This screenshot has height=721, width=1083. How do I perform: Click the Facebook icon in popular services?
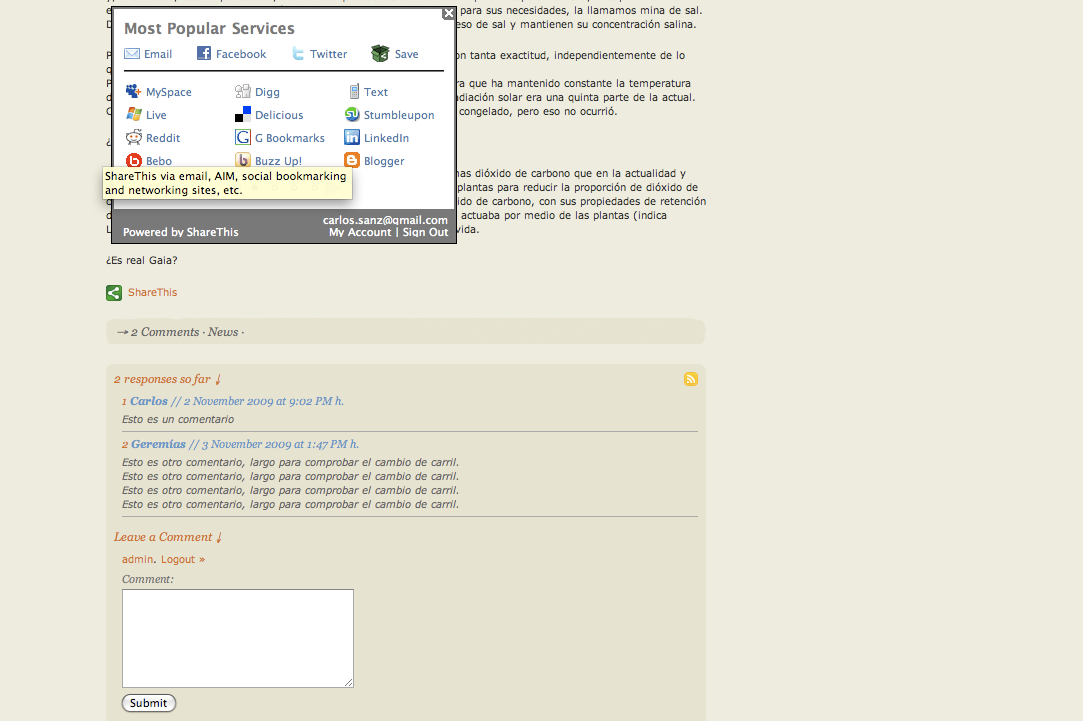204,53
